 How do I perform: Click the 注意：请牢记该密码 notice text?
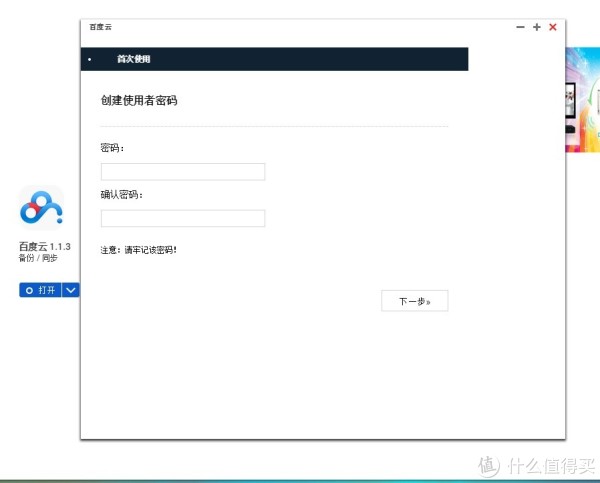pos(139,250)
